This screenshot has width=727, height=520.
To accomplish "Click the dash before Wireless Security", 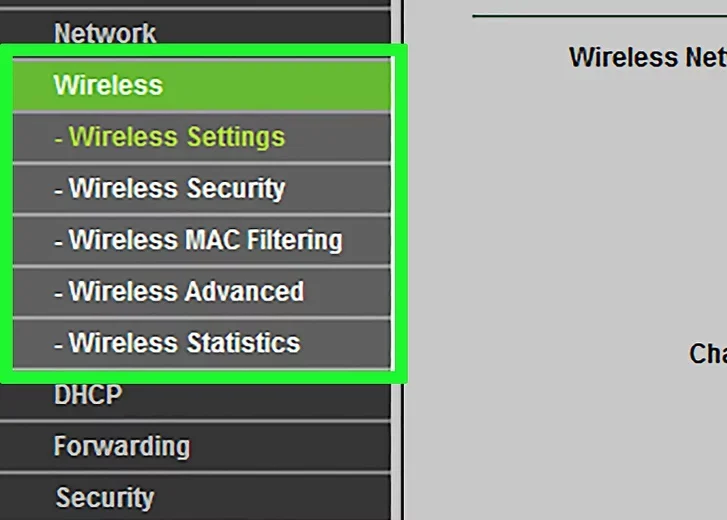I will [x=58, y=190].
